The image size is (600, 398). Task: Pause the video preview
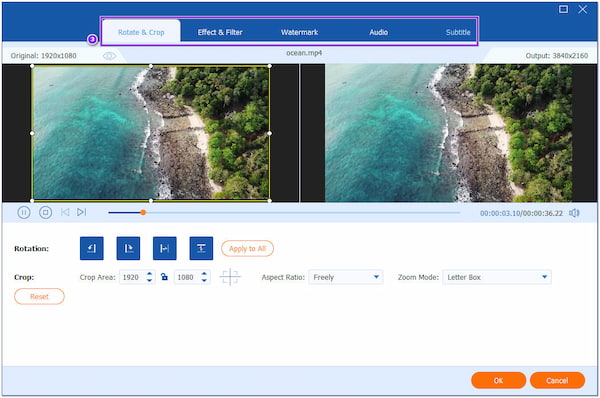pos(24,212)
